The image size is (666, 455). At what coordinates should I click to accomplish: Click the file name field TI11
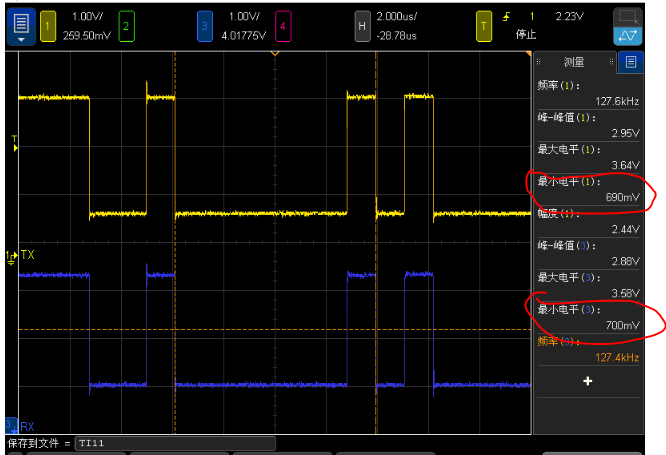pyautogui.click(x=175, y=443)
